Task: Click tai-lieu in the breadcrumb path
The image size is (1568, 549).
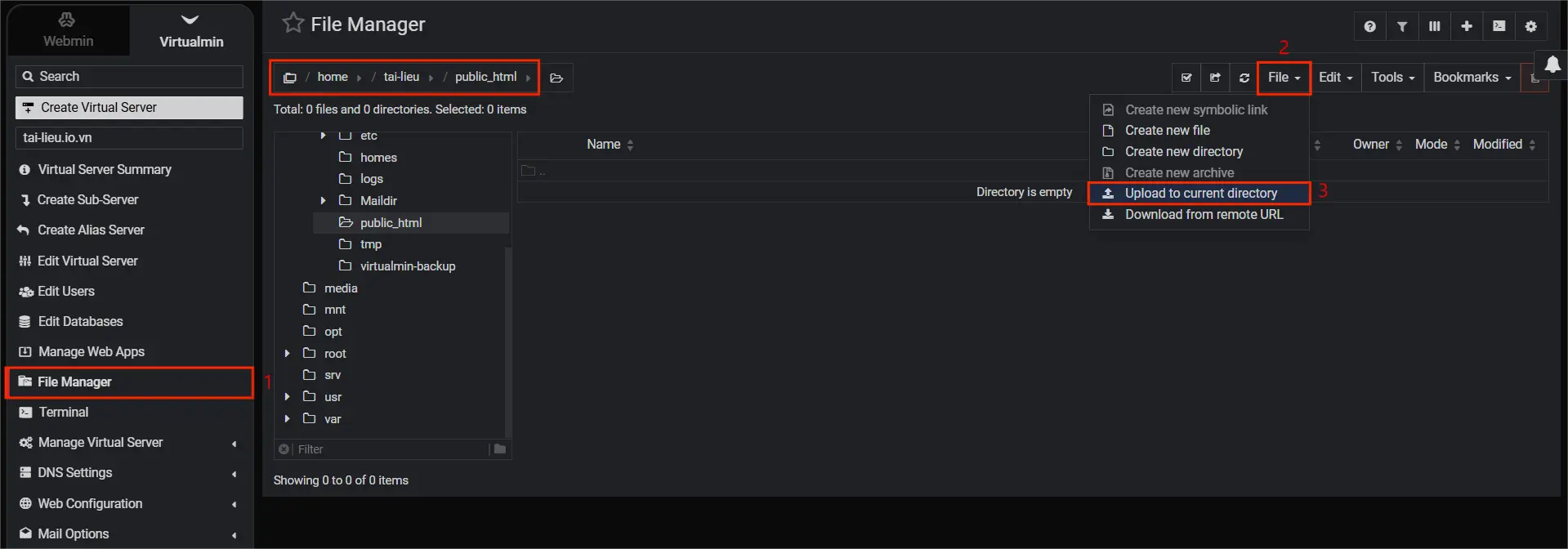Action: (x=401, y=77)
